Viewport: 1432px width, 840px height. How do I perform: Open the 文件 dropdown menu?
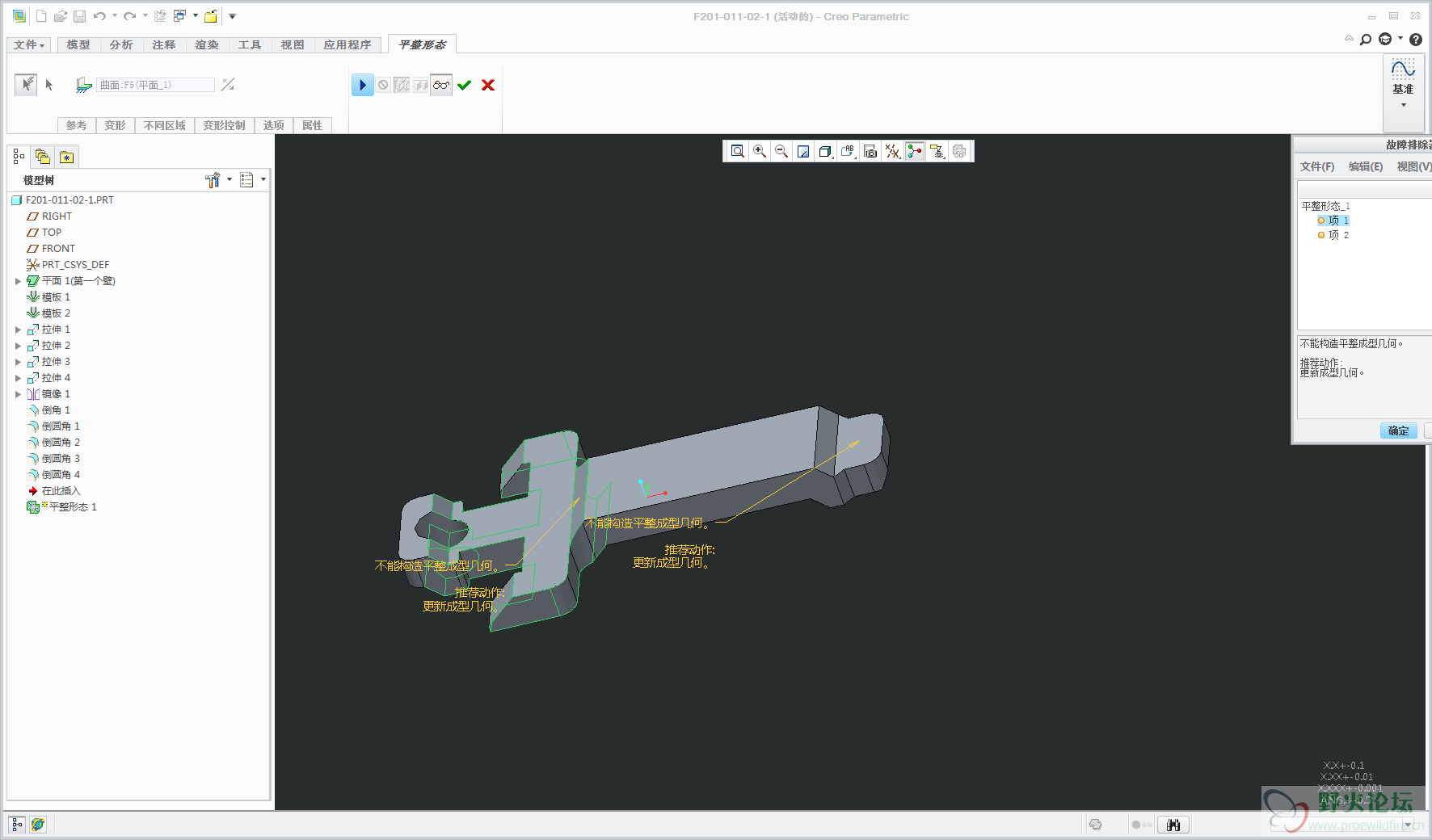pos(29,45)
